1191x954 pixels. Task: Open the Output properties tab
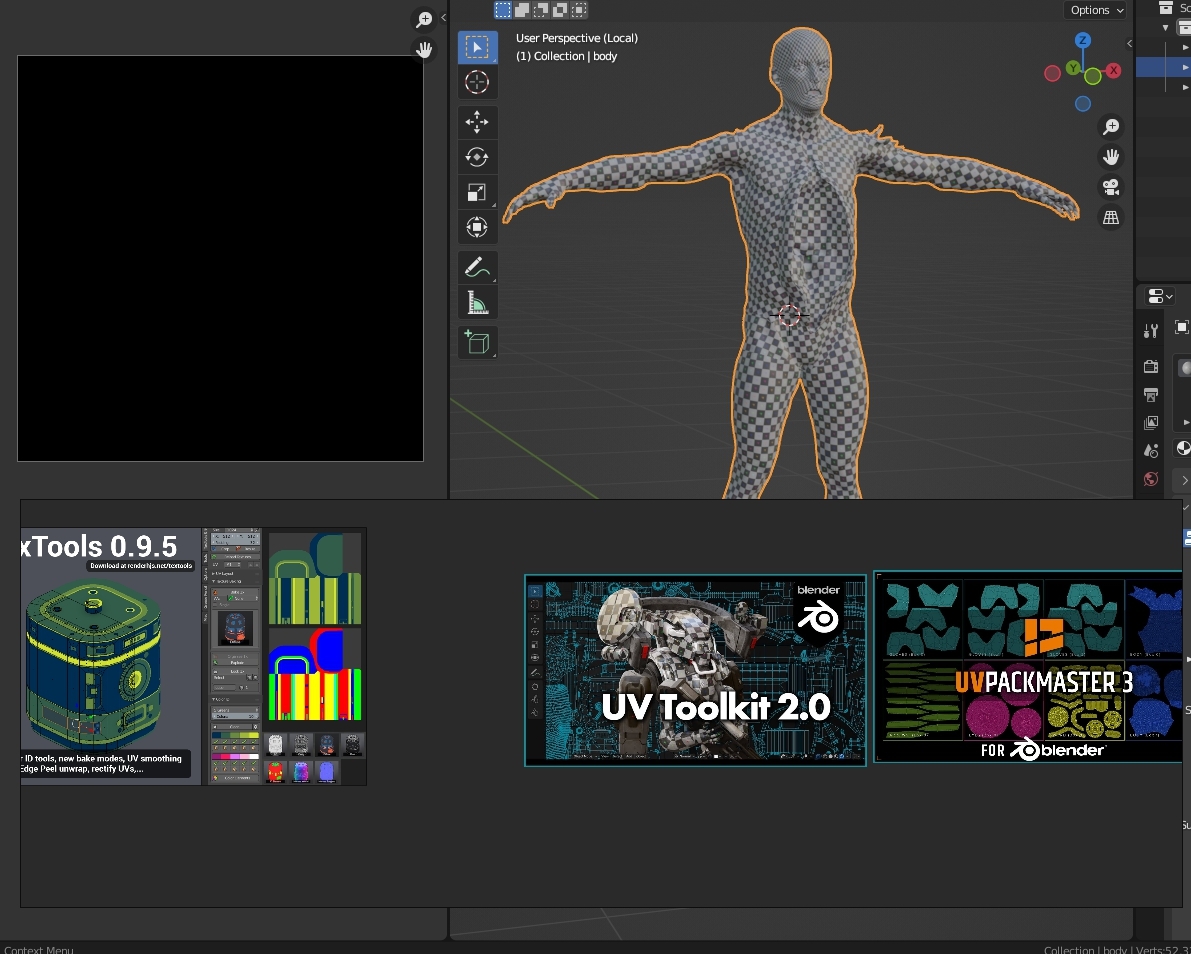click(1151, 394)
